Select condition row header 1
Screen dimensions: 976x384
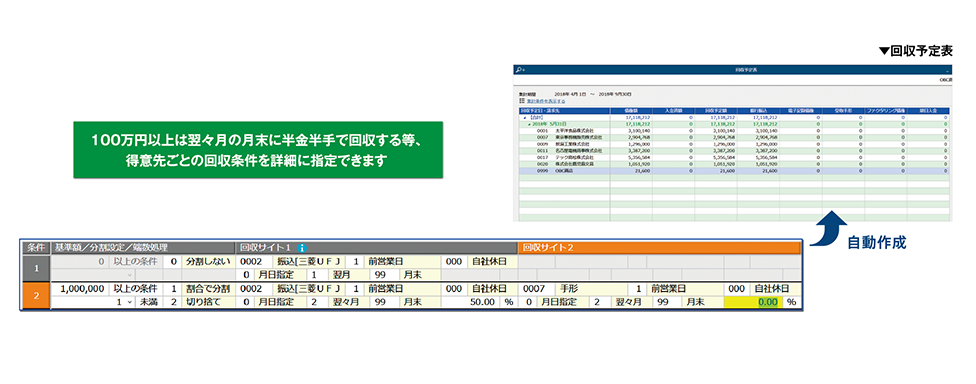[36, 267]
